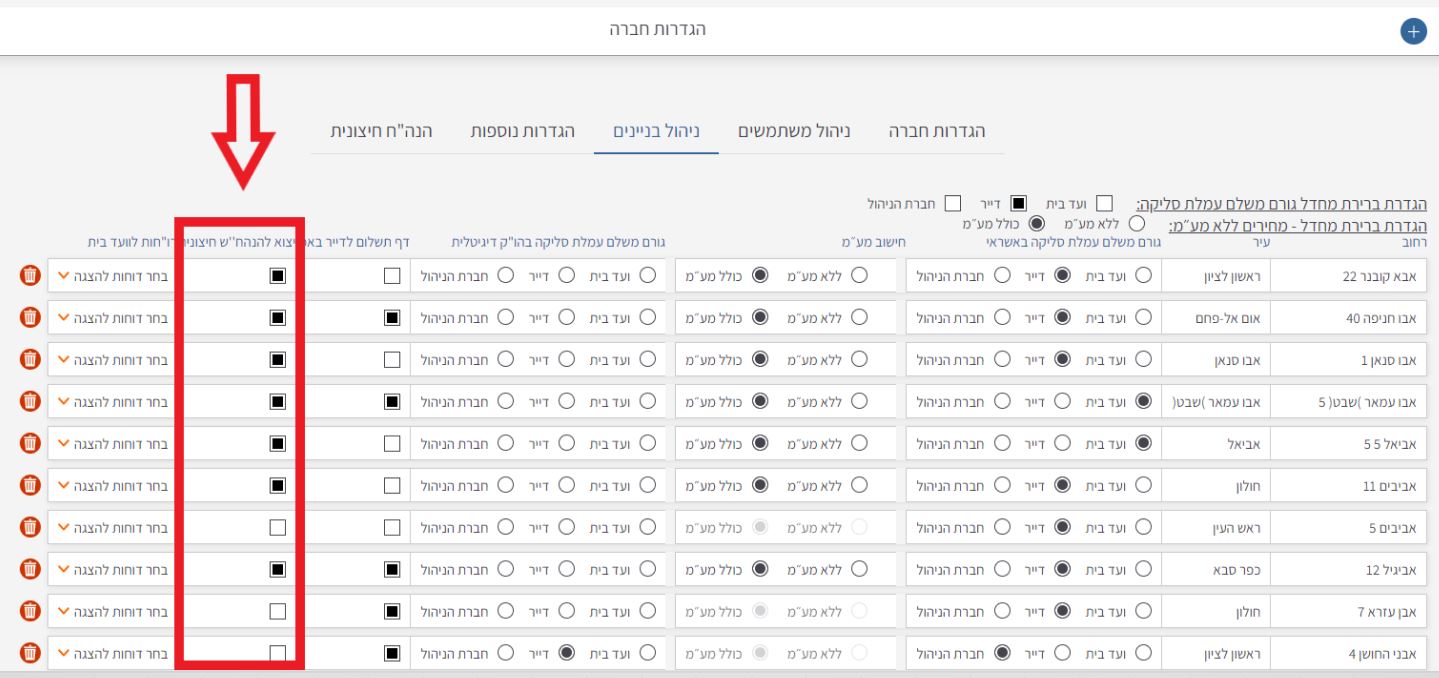Check the default חברת הניהול checkbox at top
1439x678 pixels.
[952, 204]
